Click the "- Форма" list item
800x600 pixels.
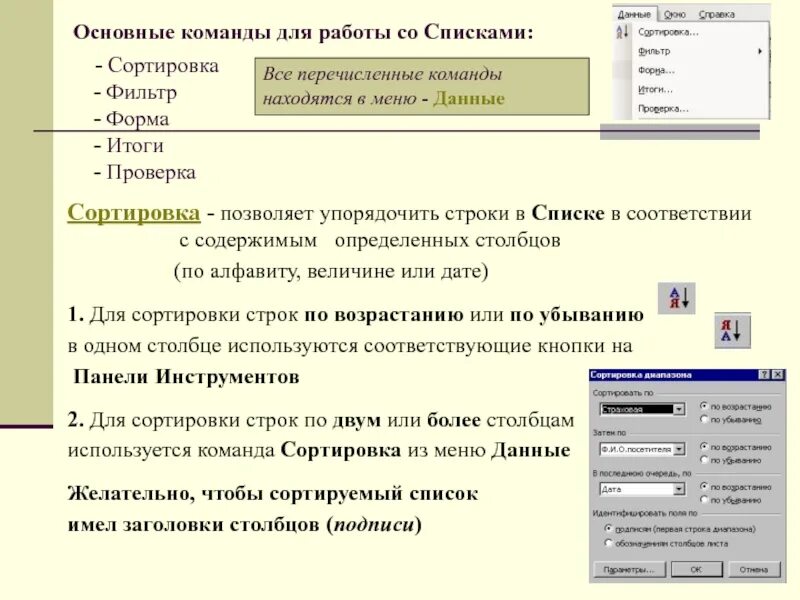(x=131, y=119)
